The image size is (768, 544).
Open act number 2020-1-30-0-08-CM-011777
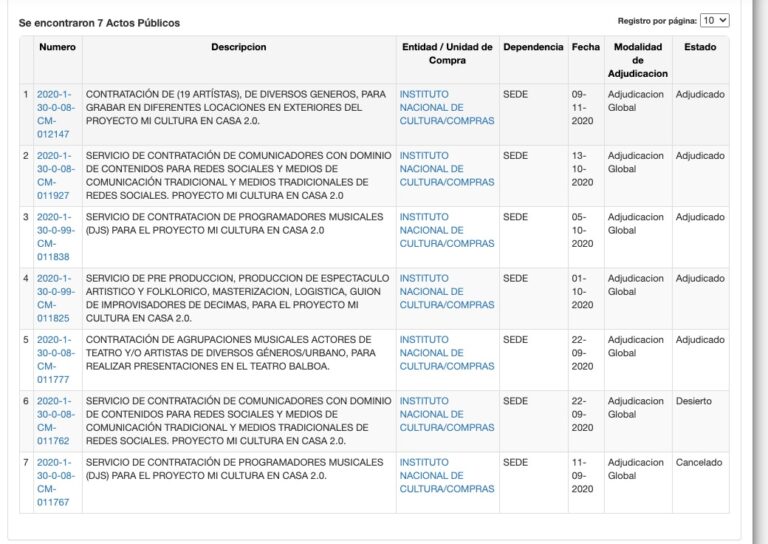click(55, 359)
